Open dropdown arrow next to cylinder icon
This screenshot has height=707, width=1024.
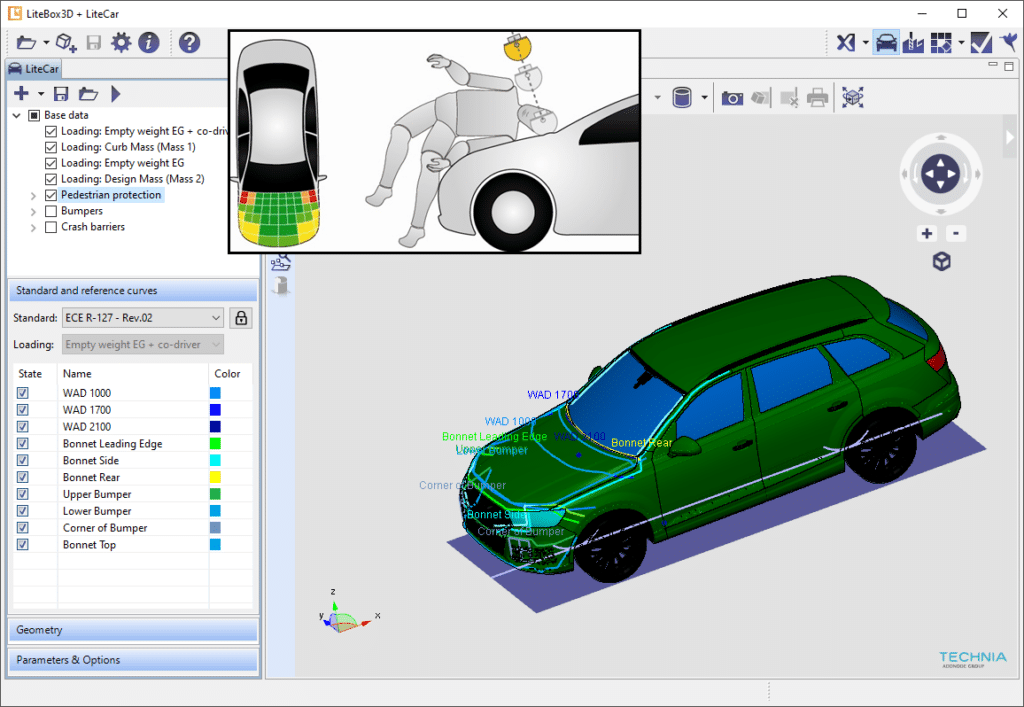tap(704, 98)
